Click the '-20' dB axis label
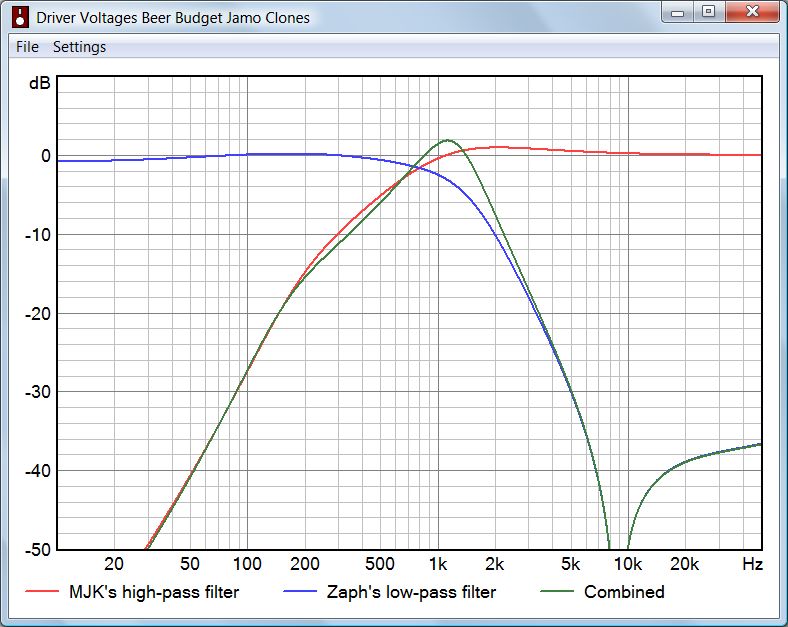Viewport: 788px width, 627px height. pos(38,314)
